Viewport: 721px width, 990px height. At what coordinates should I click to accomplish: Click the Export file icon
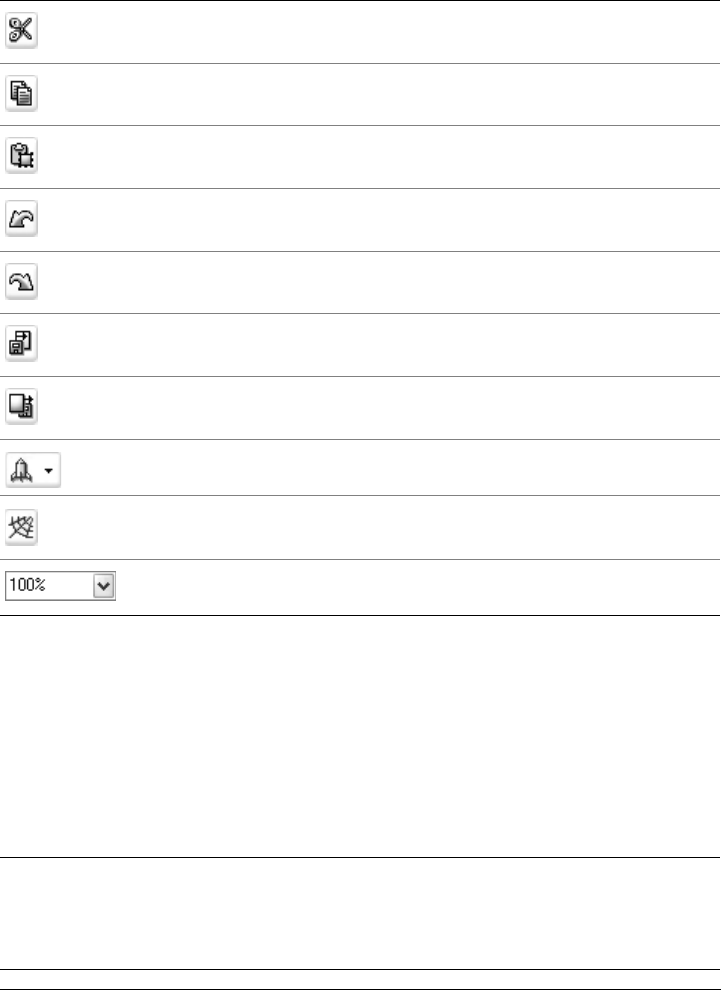[21, 406]
